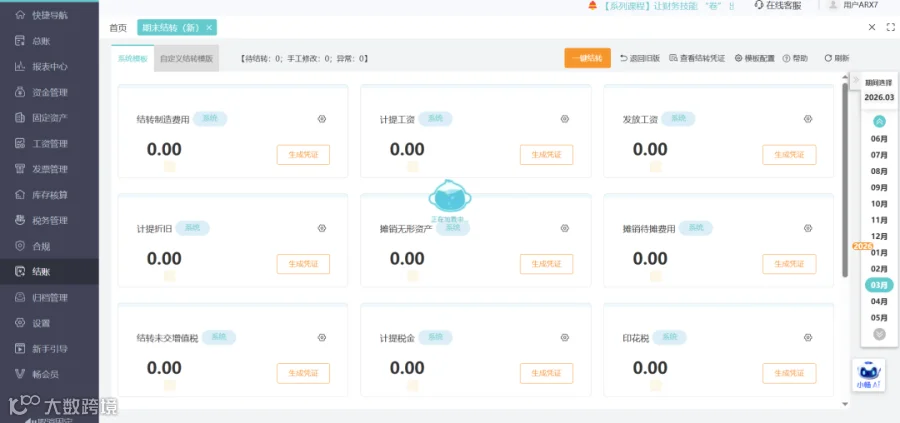
Task: Open 归档管理 in sidebar
Action: click(x=49, y=297)
